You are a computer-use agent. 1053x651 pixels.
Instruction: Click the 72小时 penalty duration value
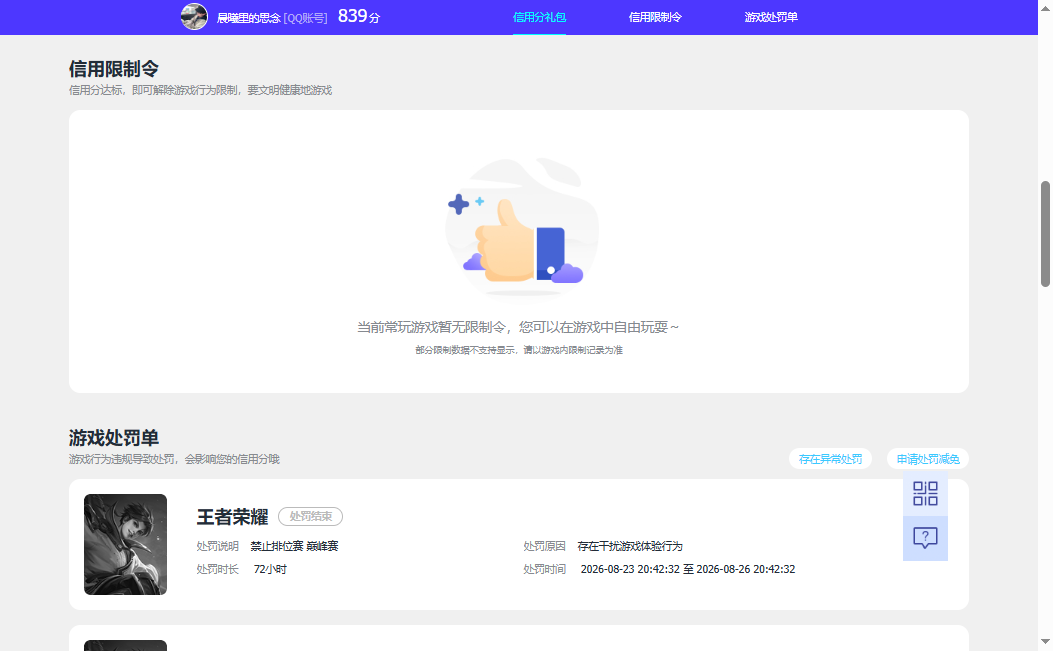[270, 569]
